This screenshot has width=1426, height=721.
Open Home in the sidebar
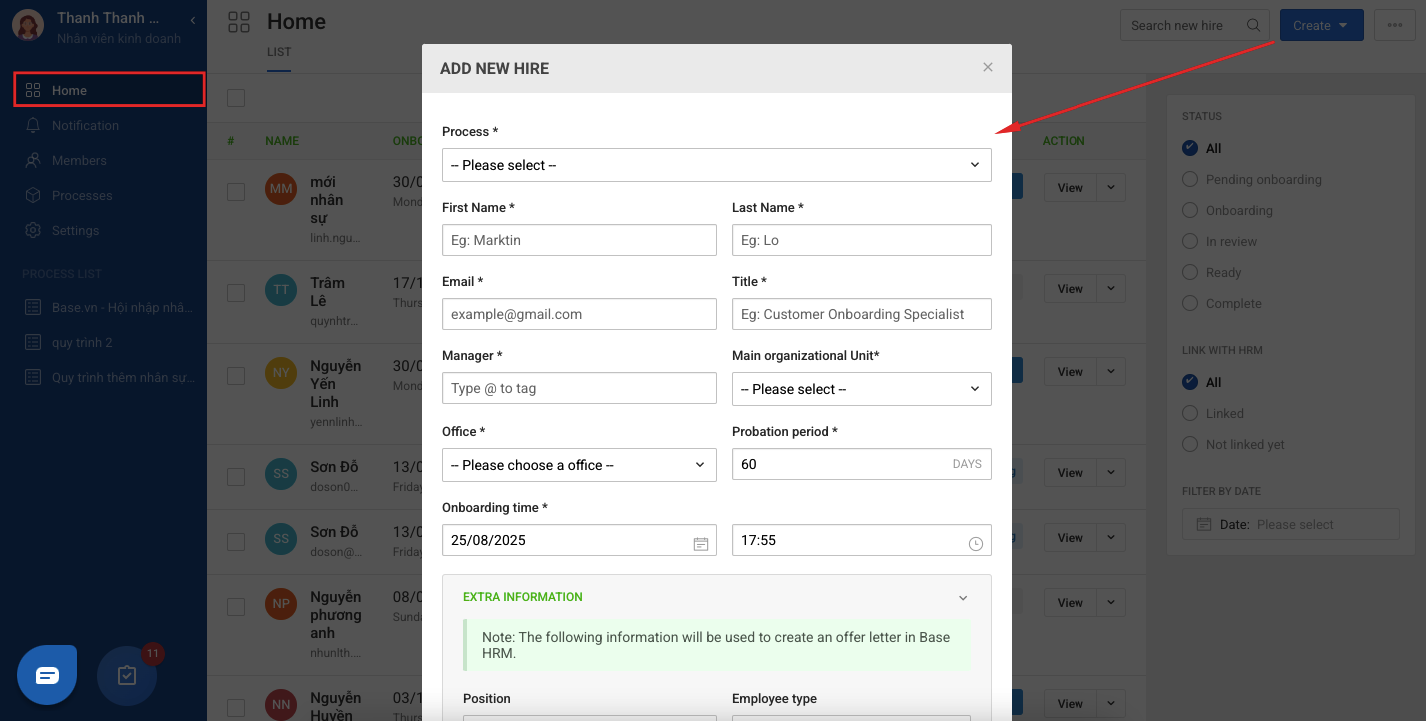(109, 90)
